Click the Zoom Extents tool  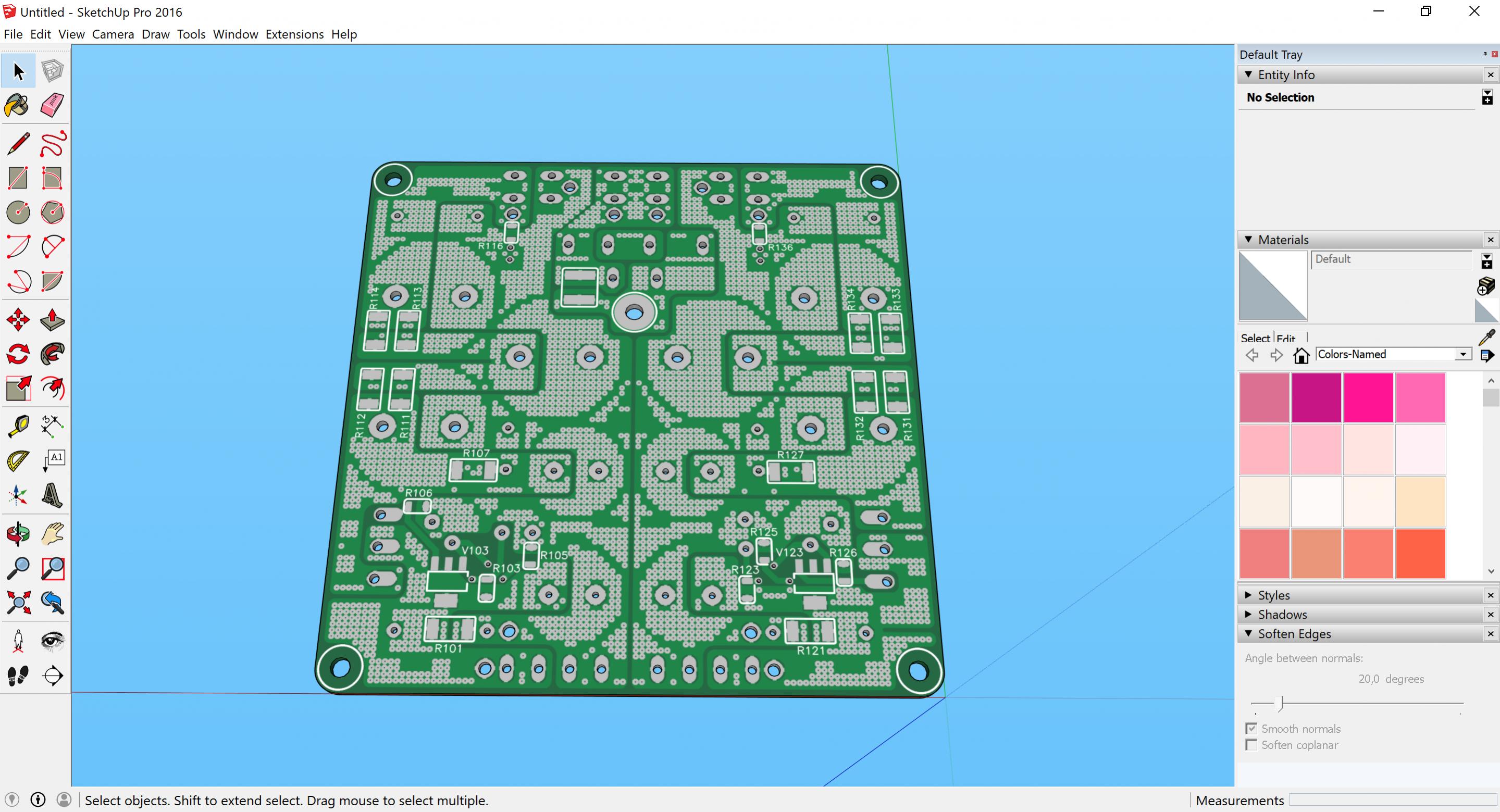[x=18, y=603]
